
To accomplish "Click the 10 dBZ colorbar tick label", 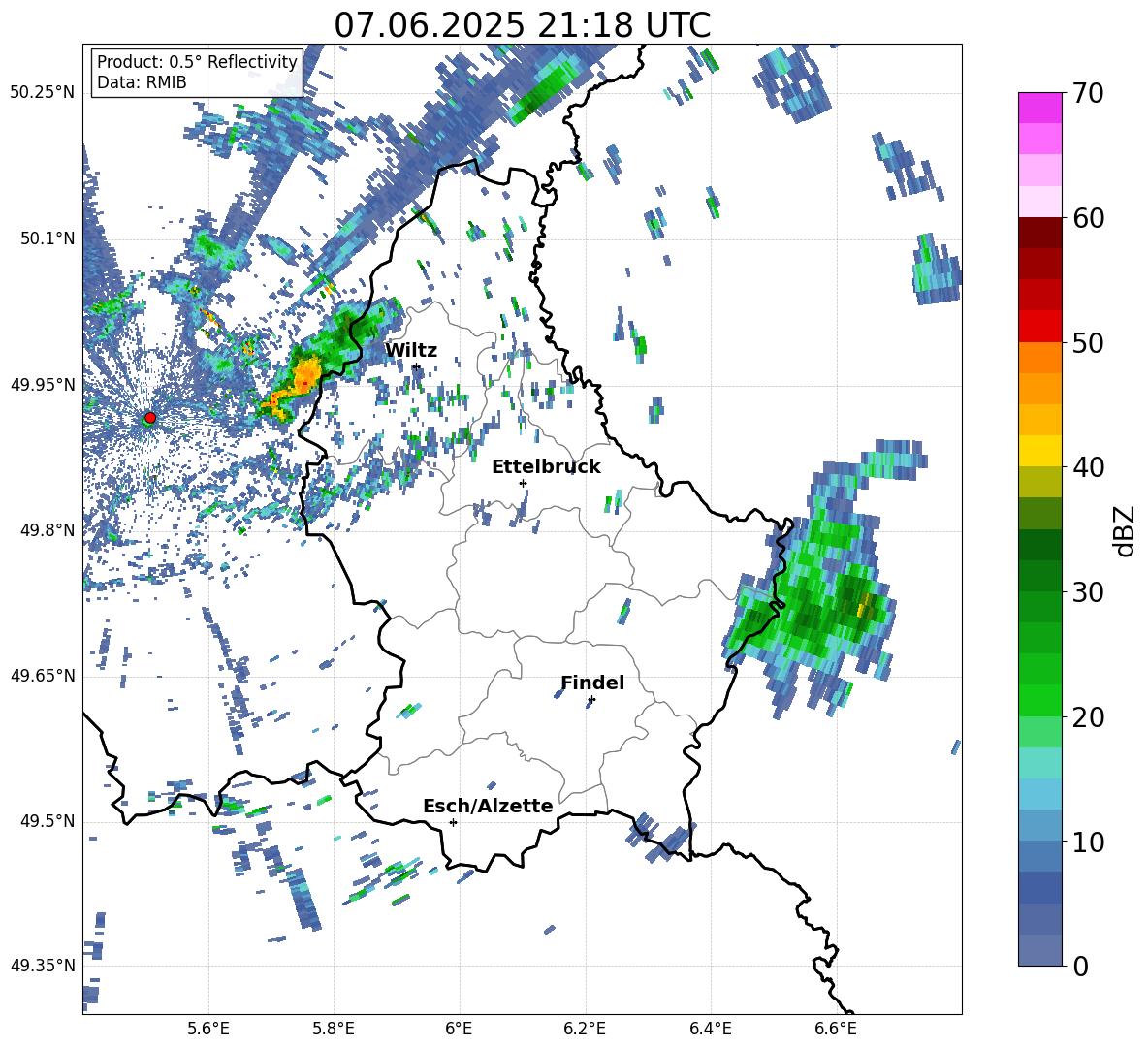I will click(1089, 842).
